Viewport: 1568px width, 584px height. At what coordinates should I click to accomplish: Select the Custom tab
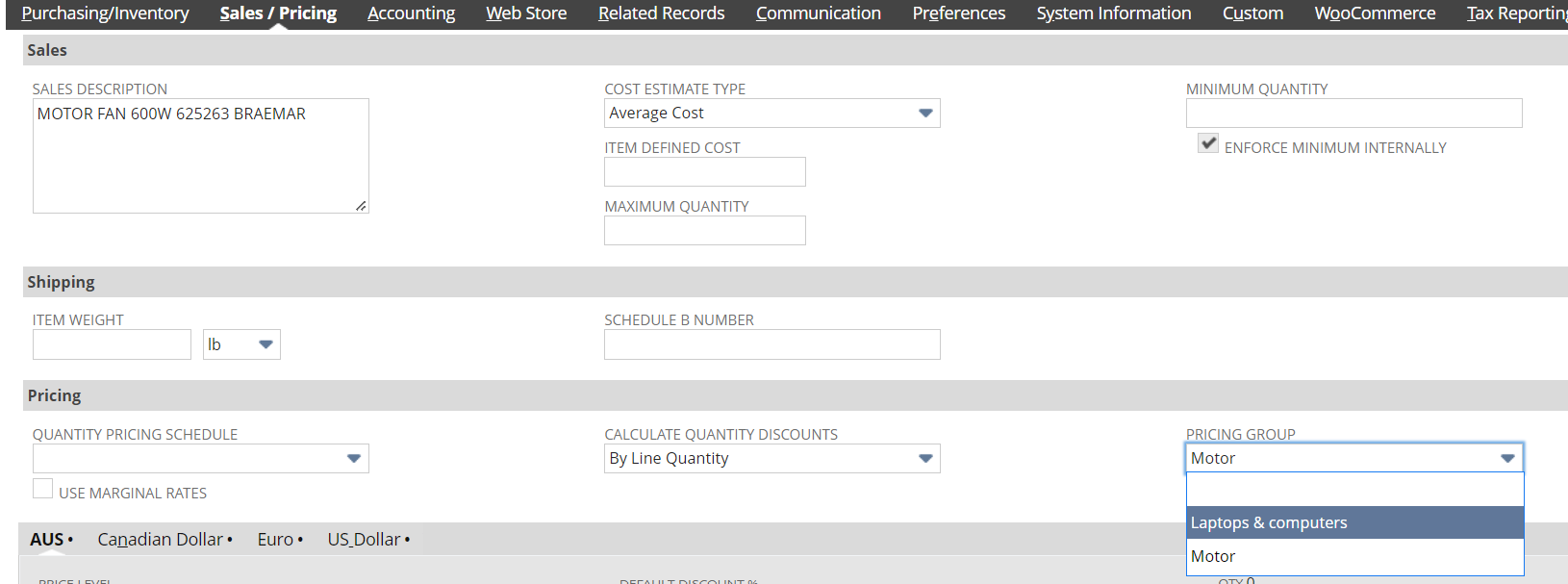click(x=1253, y=13)
